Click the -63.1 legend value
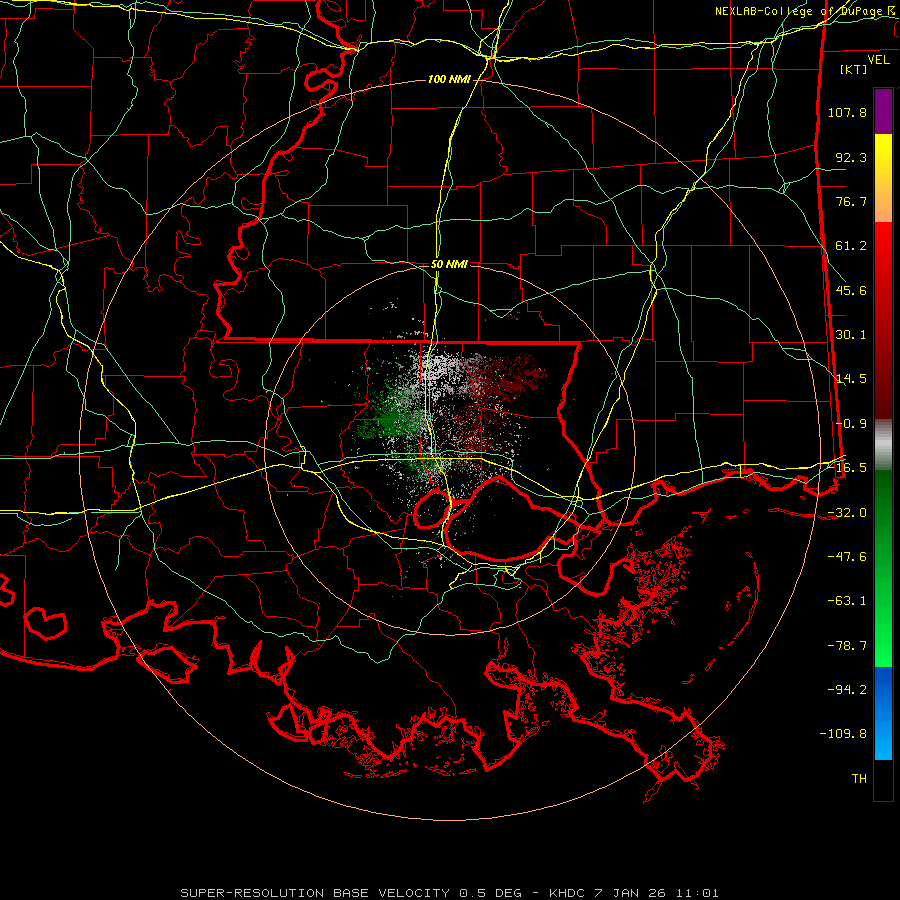This screenshot has width=900, height=900. (847, 601)
